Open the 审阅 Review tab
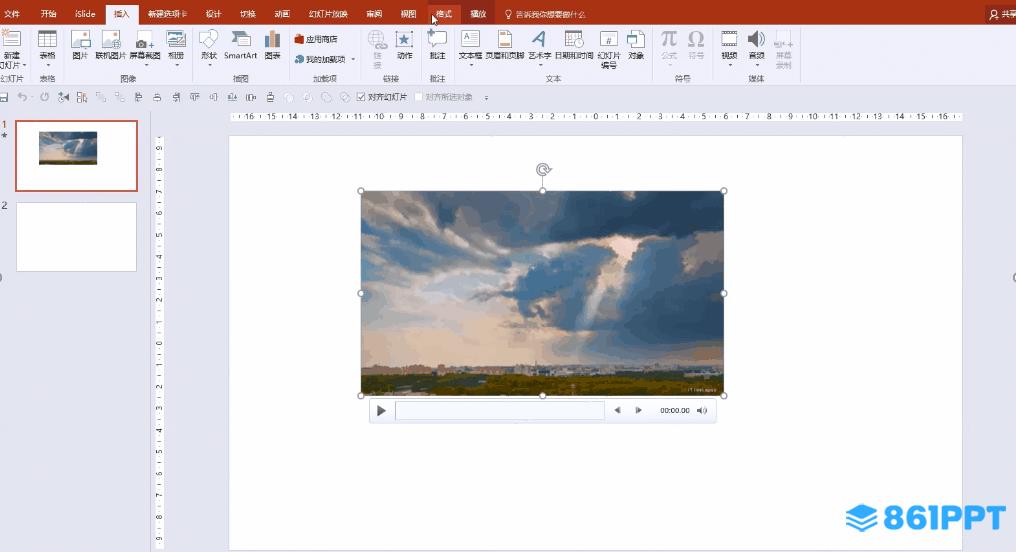 click(x=374, y=14)
